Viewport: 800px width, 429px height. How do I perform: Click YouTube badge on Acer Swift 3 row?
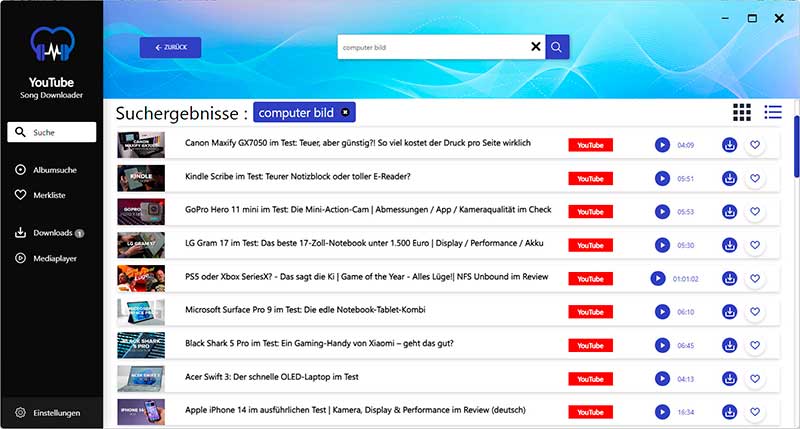(590, 379)
